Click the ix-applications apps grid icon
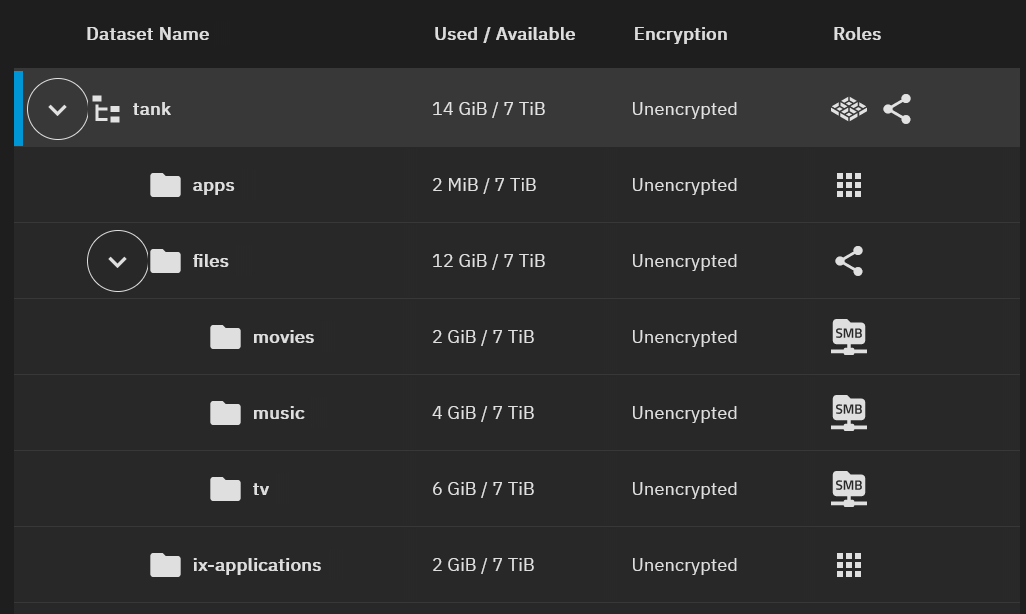The image size is (1026, 614). click(849, 565)
